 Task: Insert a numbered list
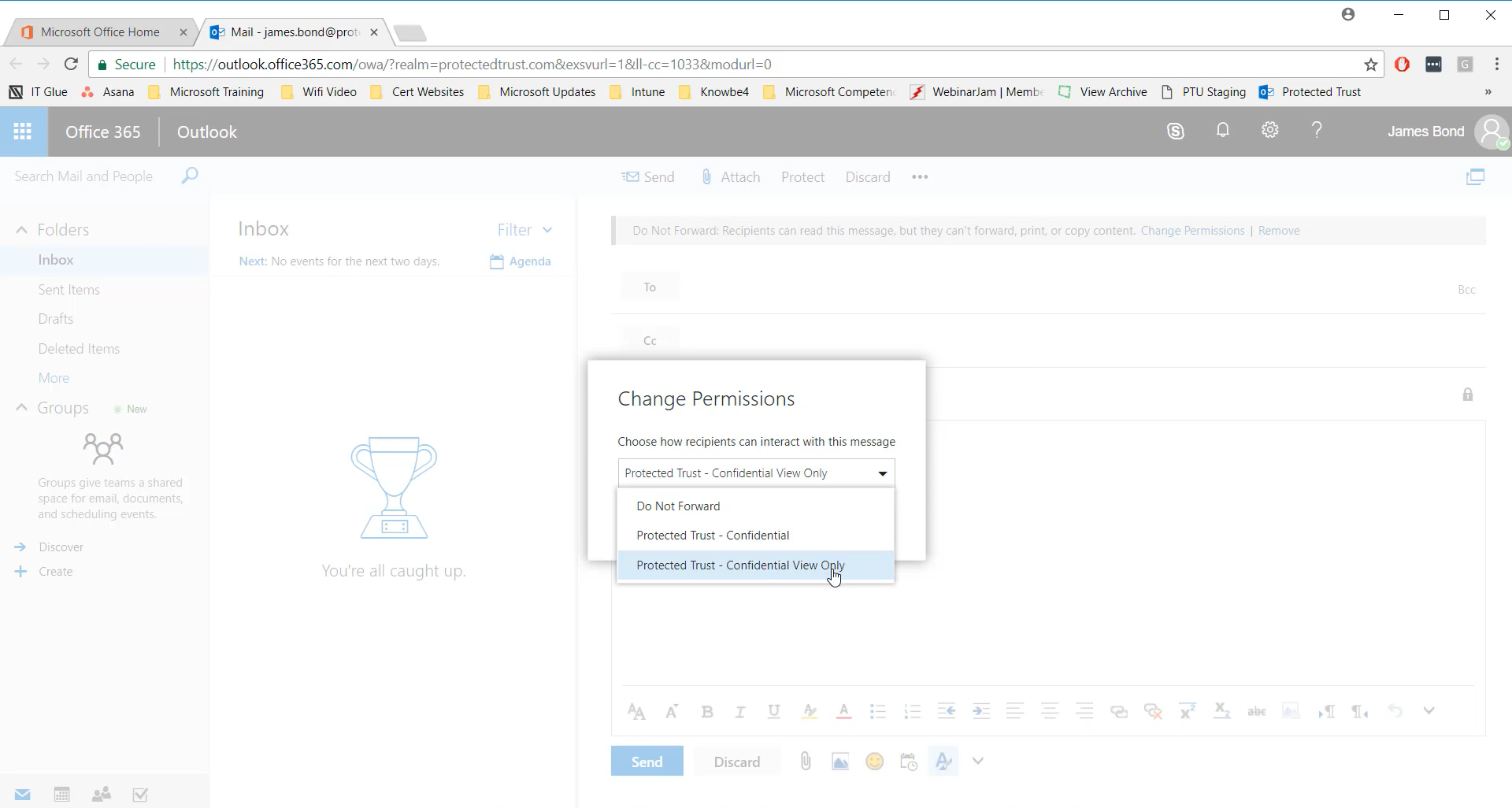click(912, 712)
